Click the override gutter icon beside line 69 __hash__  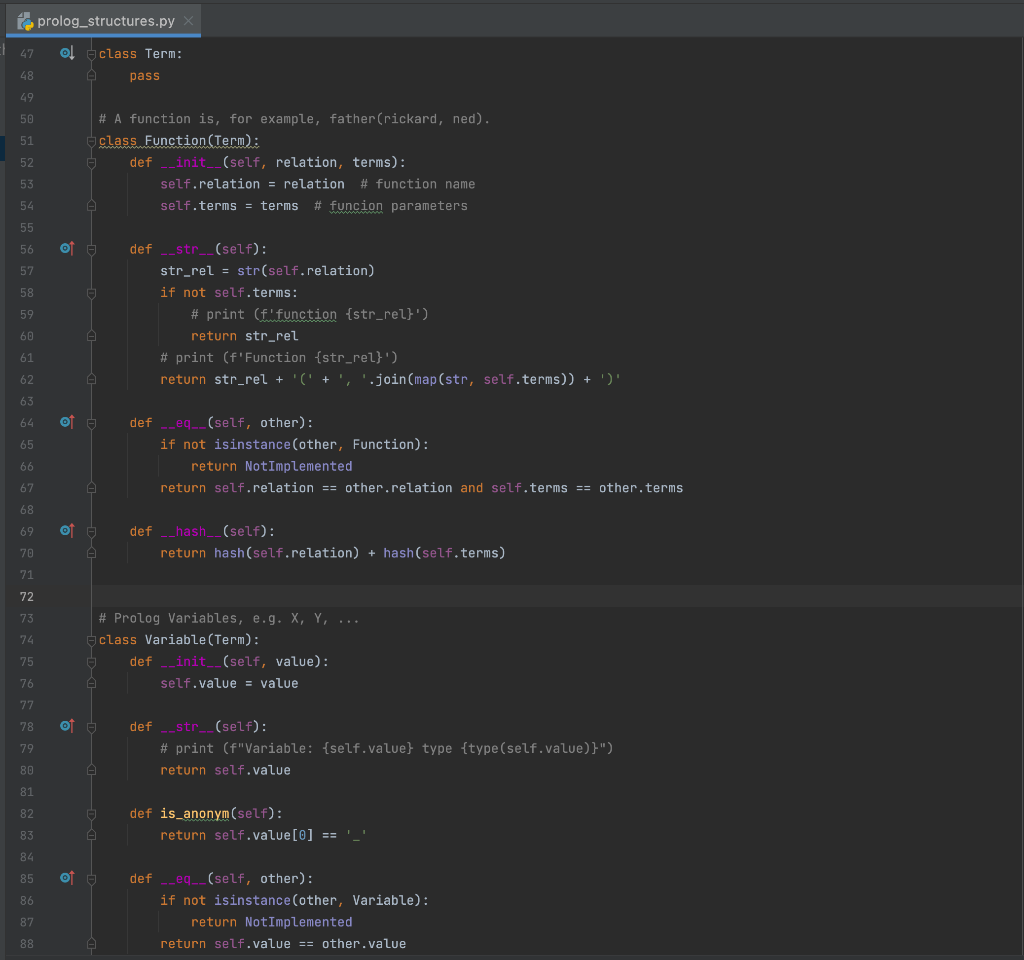coord(67,531)
